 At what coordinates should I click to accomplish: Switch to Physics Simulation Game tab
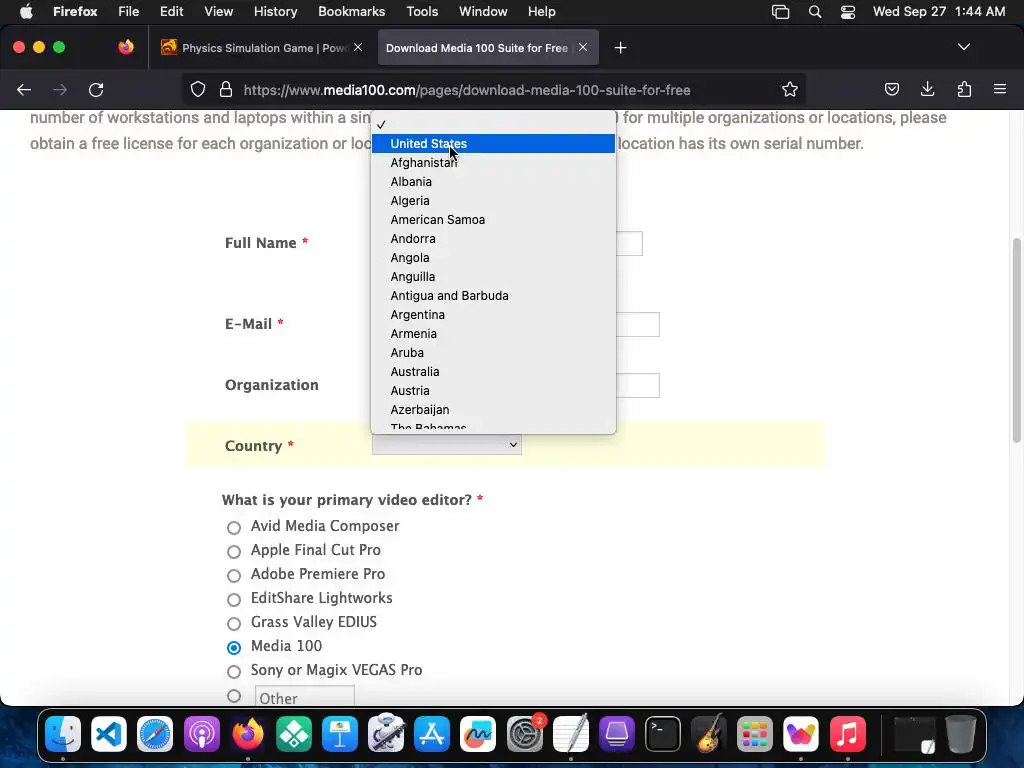click(261, 48)
